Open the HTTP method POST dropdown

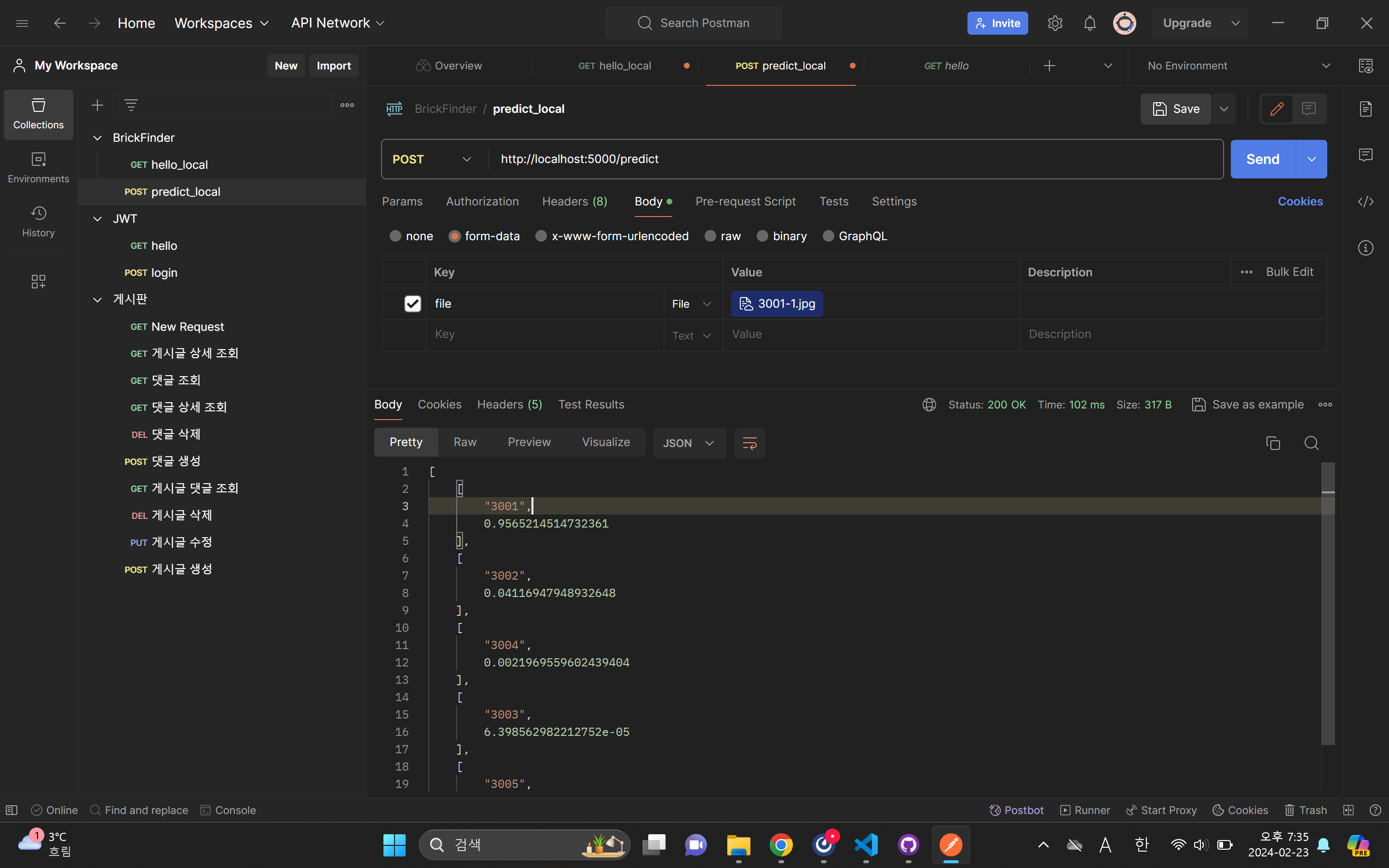click(x=432, y=159)
